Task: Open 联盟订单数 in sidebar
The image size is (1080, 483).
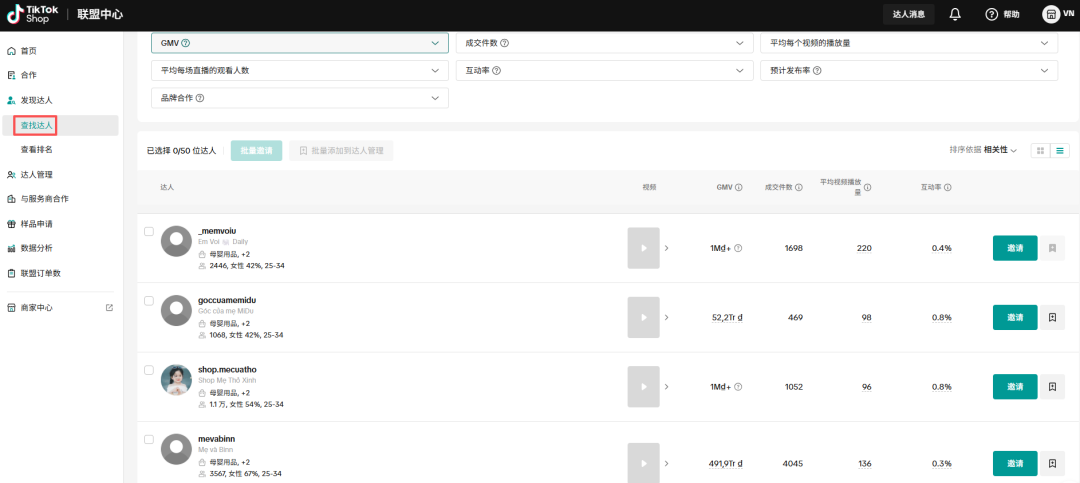Action: (41, 274)
